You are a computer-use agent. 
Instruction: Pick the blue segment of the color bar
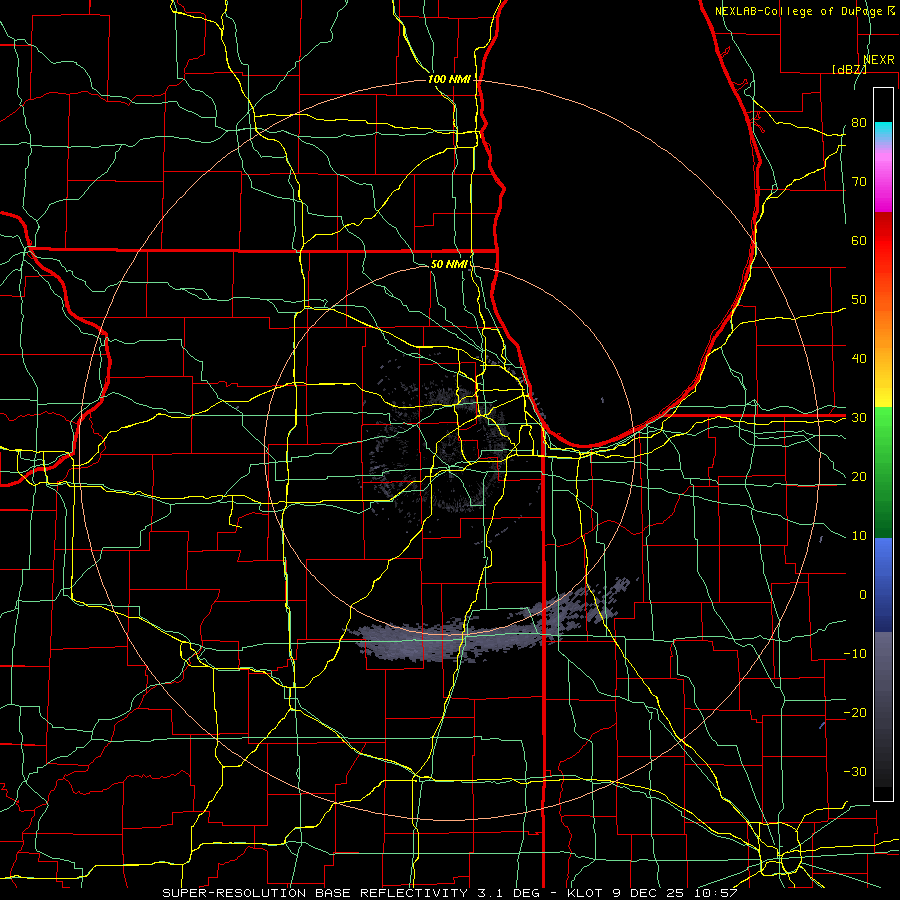(883, 584)
